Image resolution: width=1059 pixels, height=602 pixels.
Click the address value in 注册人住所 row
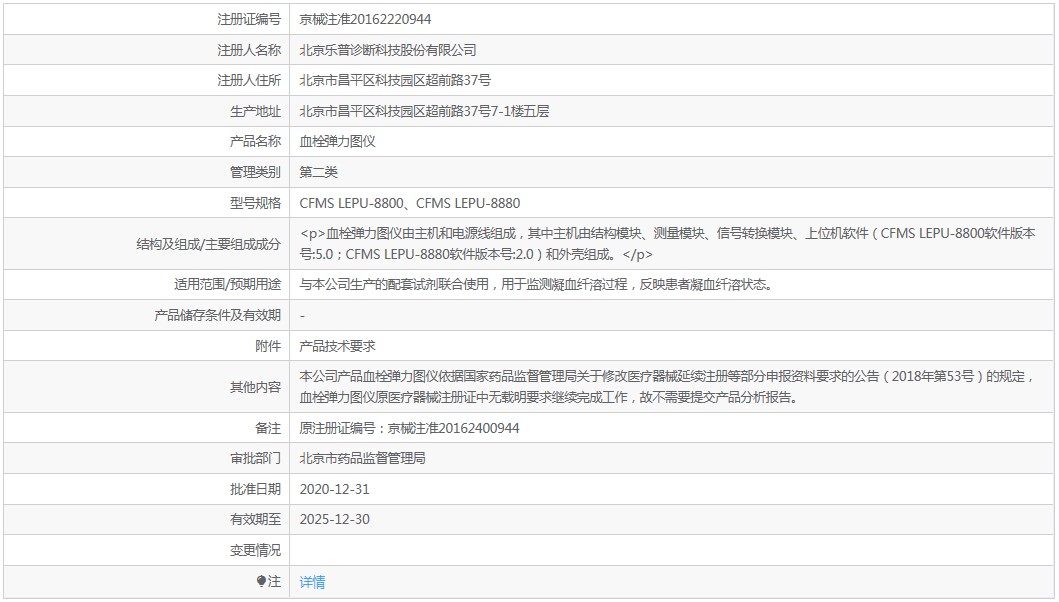coord(395,80)
